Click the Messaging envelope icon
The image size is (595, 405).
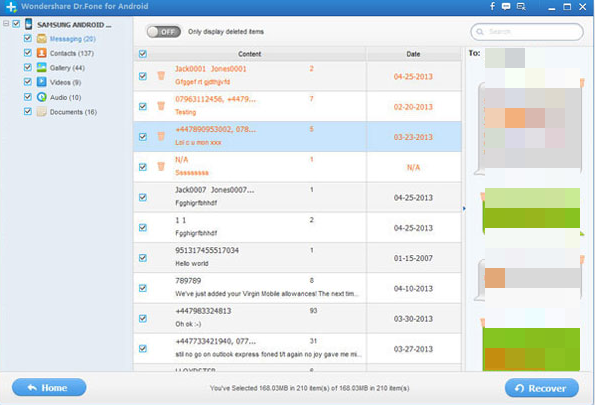[41, 39]
